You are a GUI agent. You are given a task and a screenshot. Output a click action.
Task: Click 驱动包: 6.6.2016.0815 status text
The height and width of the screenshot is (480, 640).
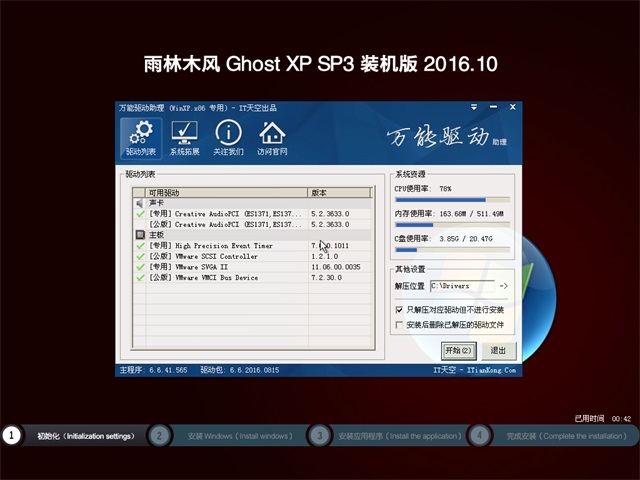pyautogui.click(x=240, y=370)
